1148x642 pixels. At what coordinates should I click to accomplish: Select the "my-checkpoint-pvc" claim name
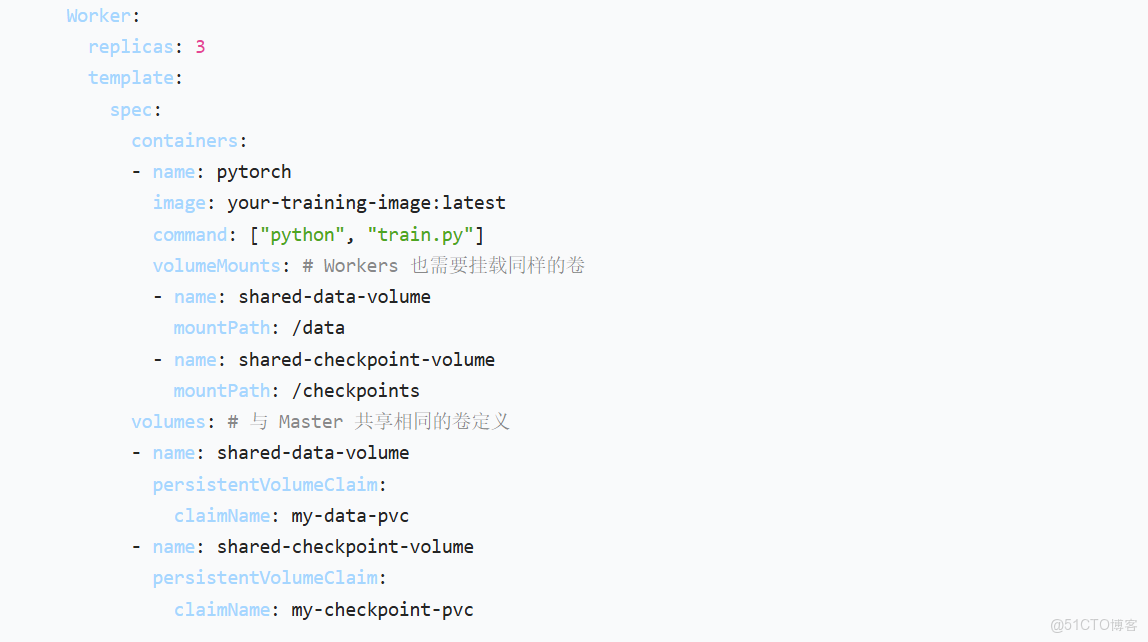382,610
